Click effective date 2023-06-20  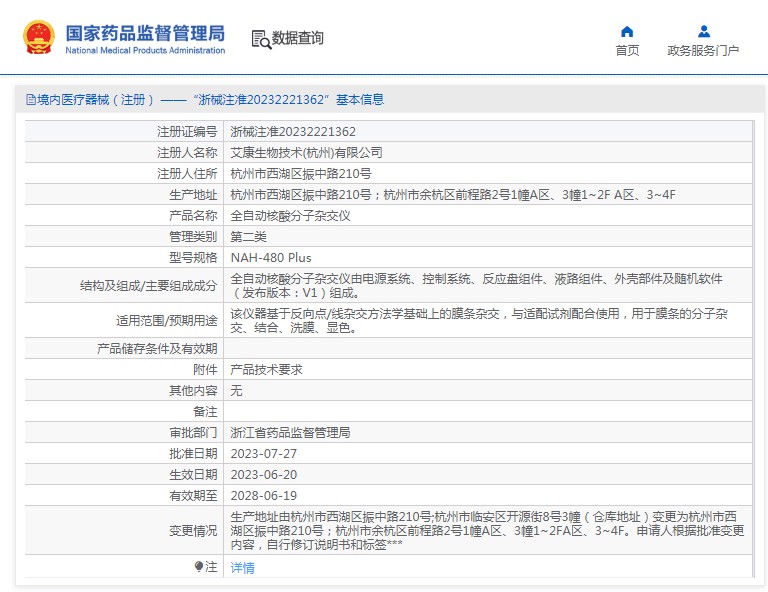point(264,475)
